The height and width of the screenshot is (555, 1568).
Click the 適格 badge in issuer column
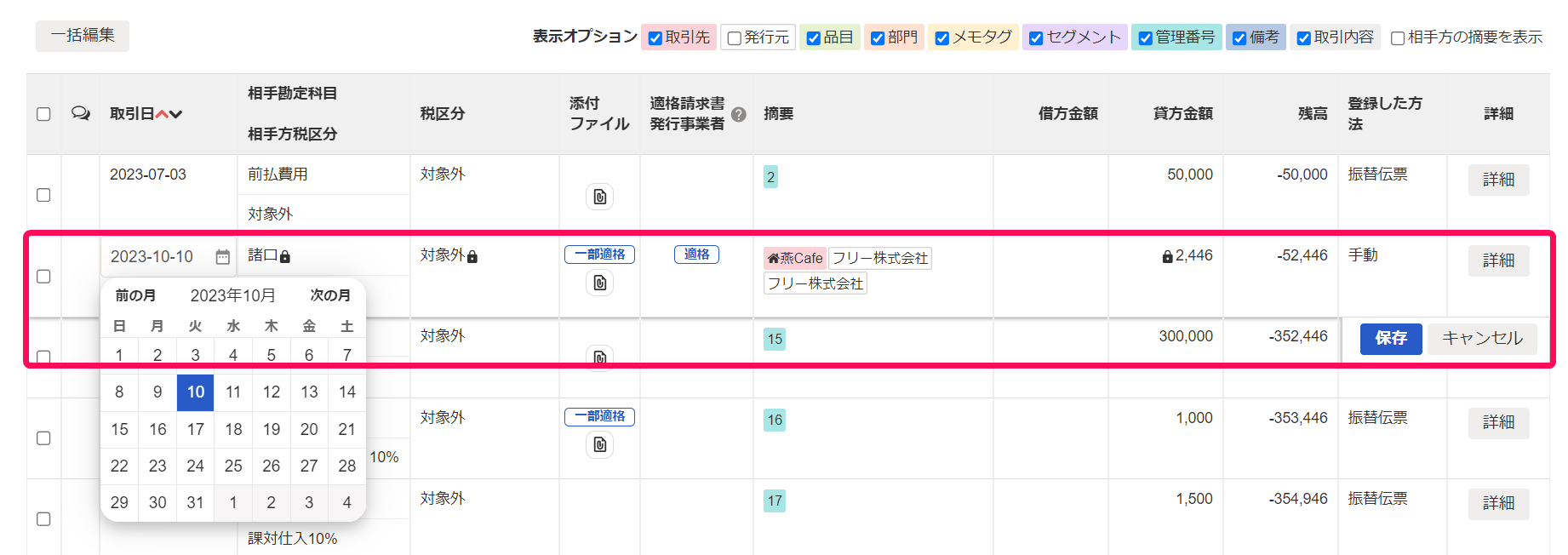(696, 255)
